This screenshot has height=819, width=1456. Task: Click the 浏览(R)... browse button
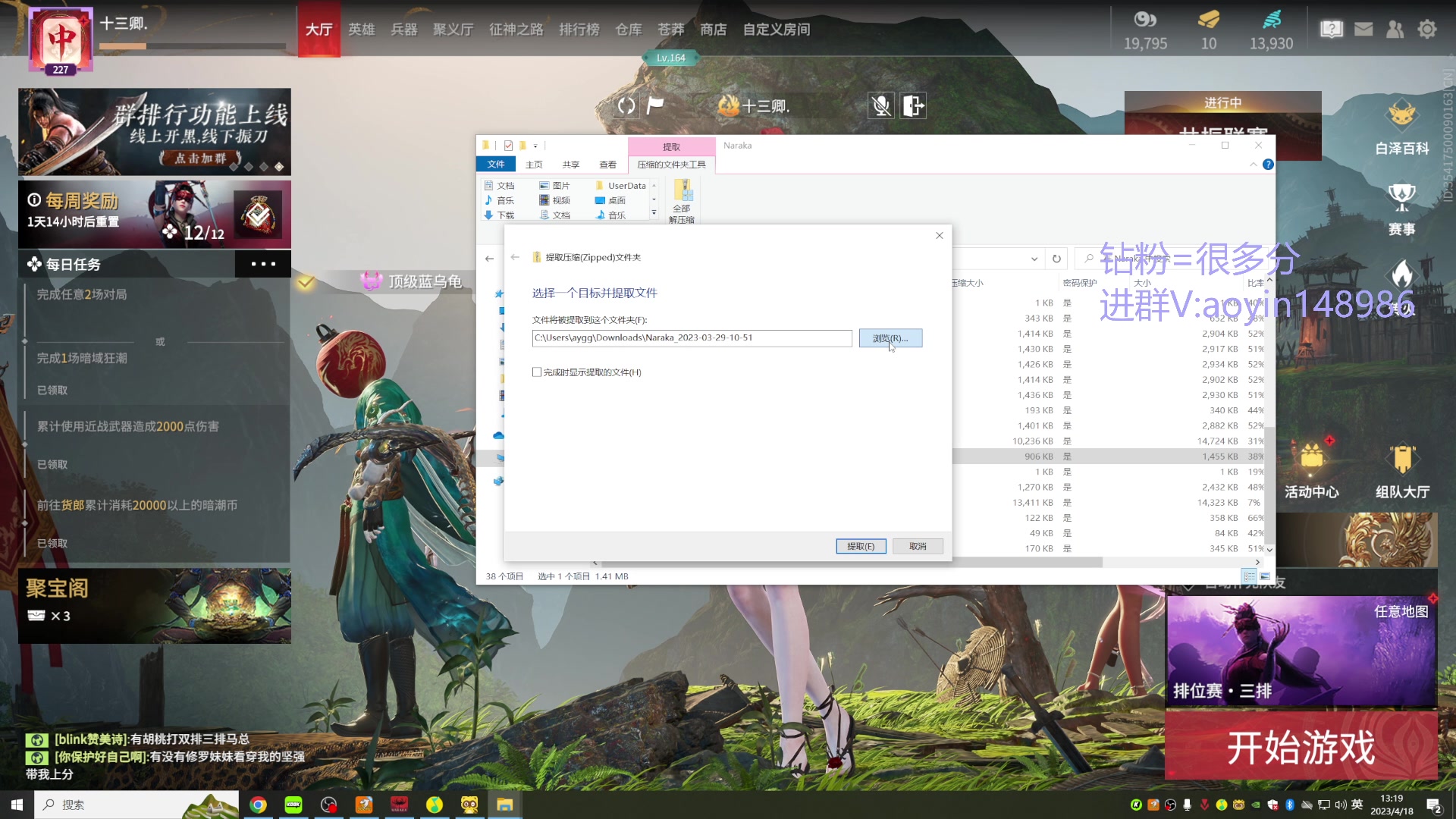890,338
